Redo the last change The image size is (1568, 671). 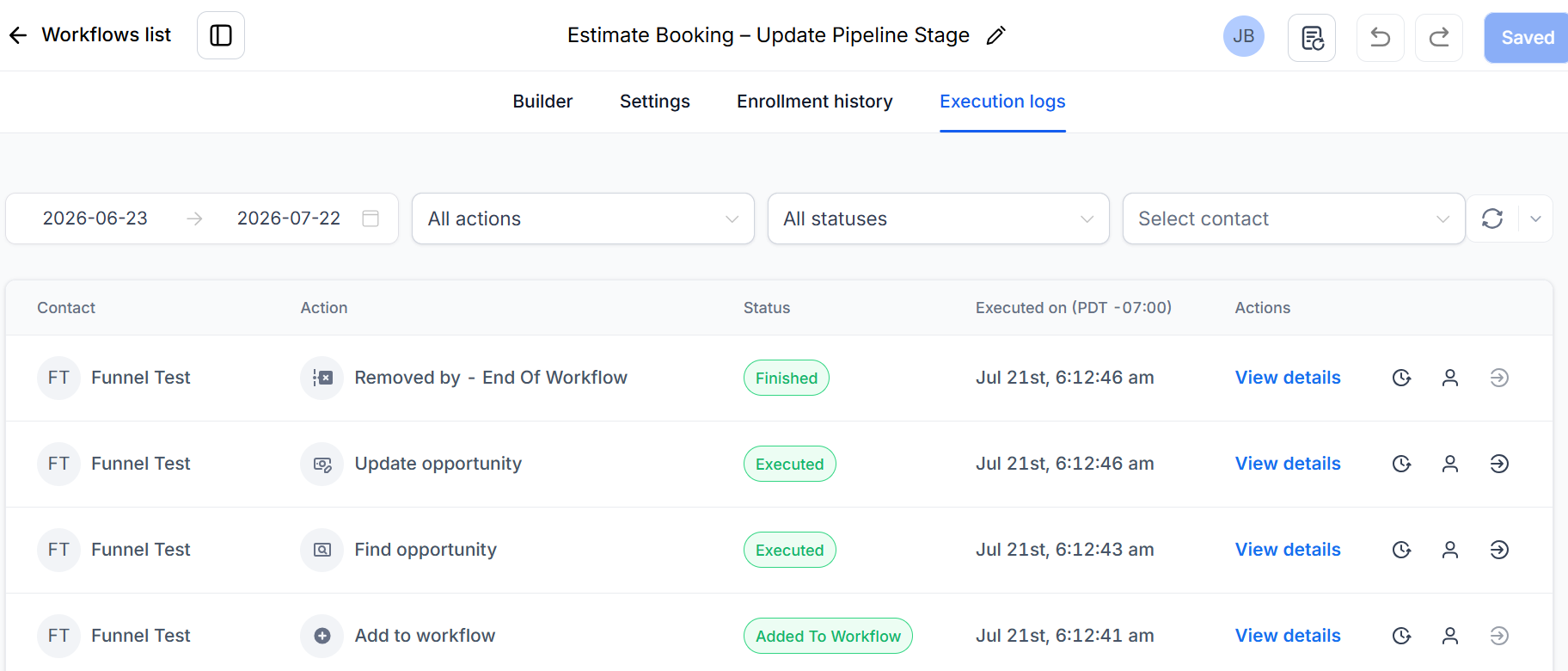tap(1439, 38)
